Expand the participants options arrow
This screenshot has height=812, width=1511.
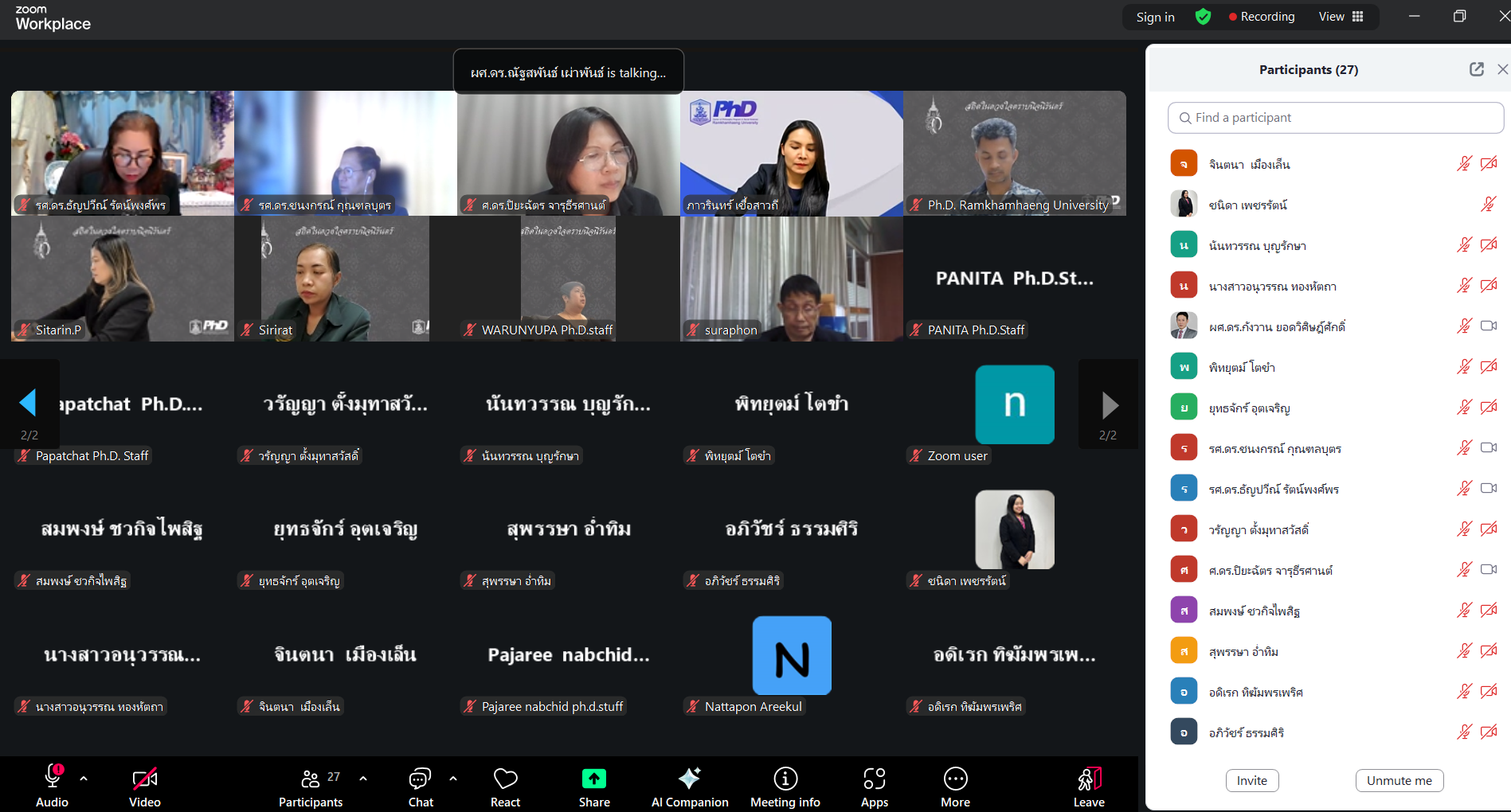pyautogui.click(x=363, y=779)
